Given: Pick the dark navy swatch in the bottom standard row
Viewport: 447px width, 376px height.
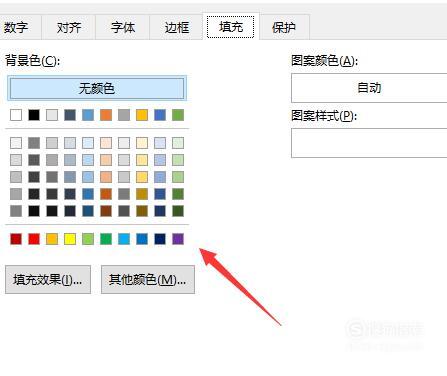Looking at the screenshot, I should tap(160, 239).
